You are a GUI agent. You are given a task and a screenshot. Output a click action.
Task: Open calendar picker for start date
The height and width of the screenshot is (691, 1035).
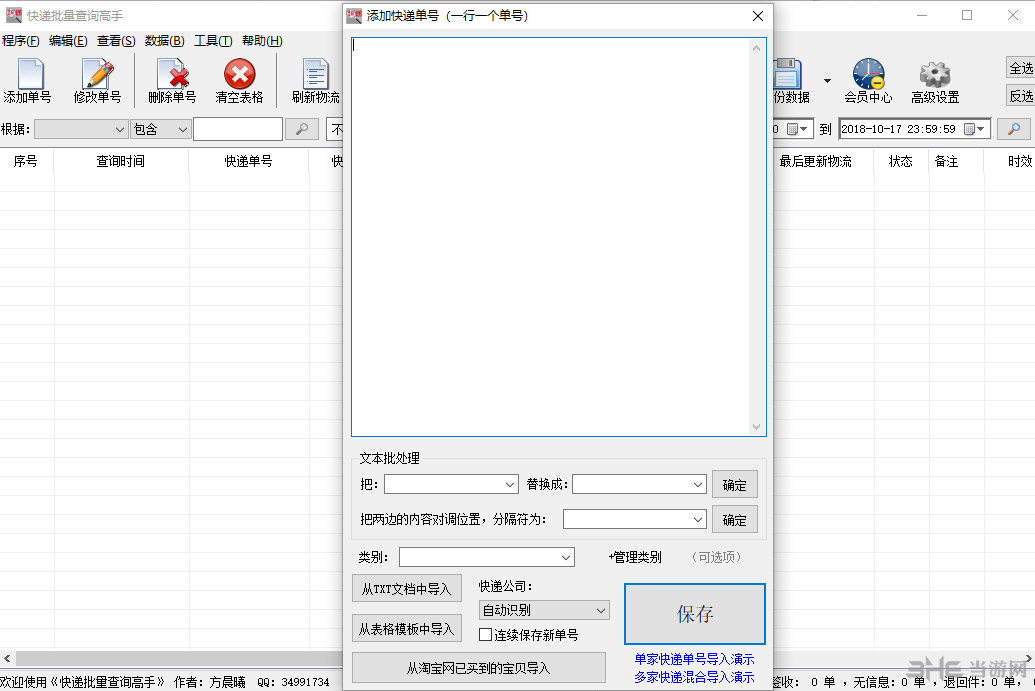pyautogui.click(x=797, y=129)
